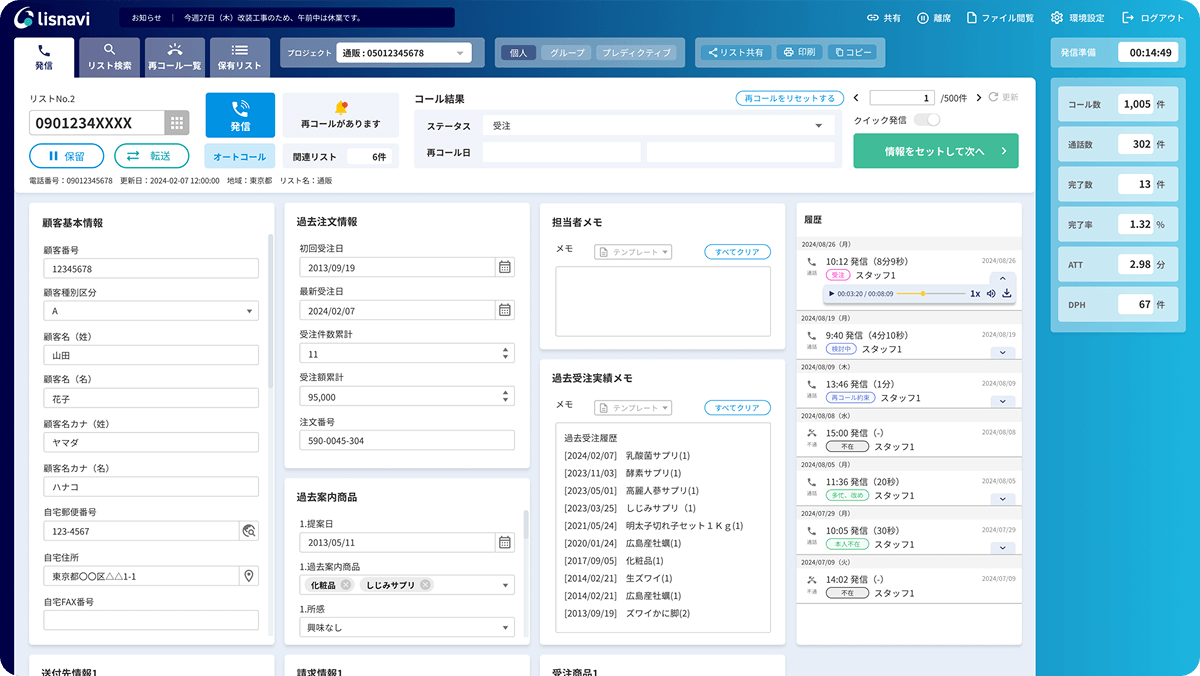This screenshot has width=1200, height=676.
Task: Play the 10:12 call recording
Action: [831, 294]
